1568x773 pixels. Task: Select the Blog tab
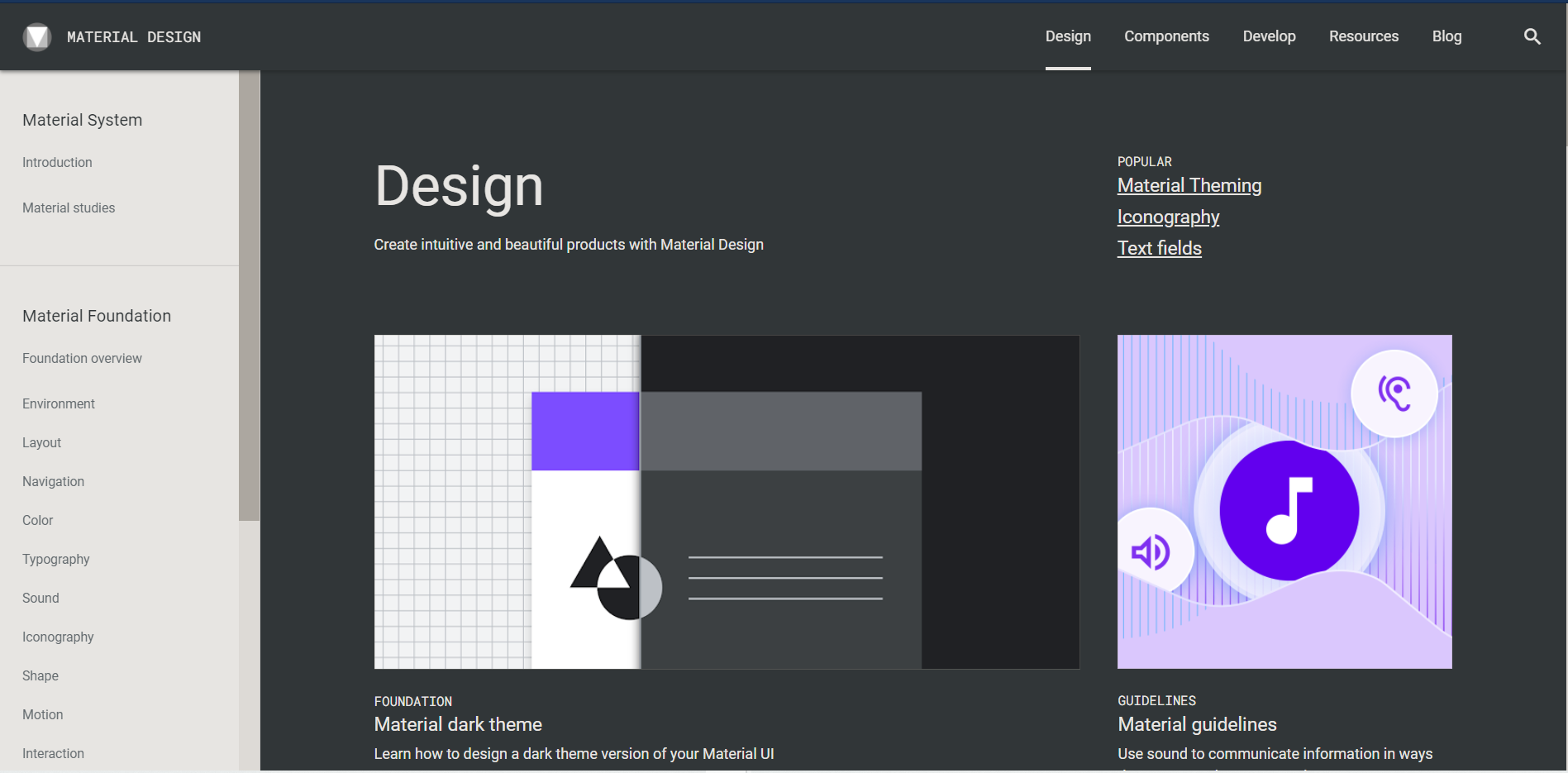[x=1446, y=36]
